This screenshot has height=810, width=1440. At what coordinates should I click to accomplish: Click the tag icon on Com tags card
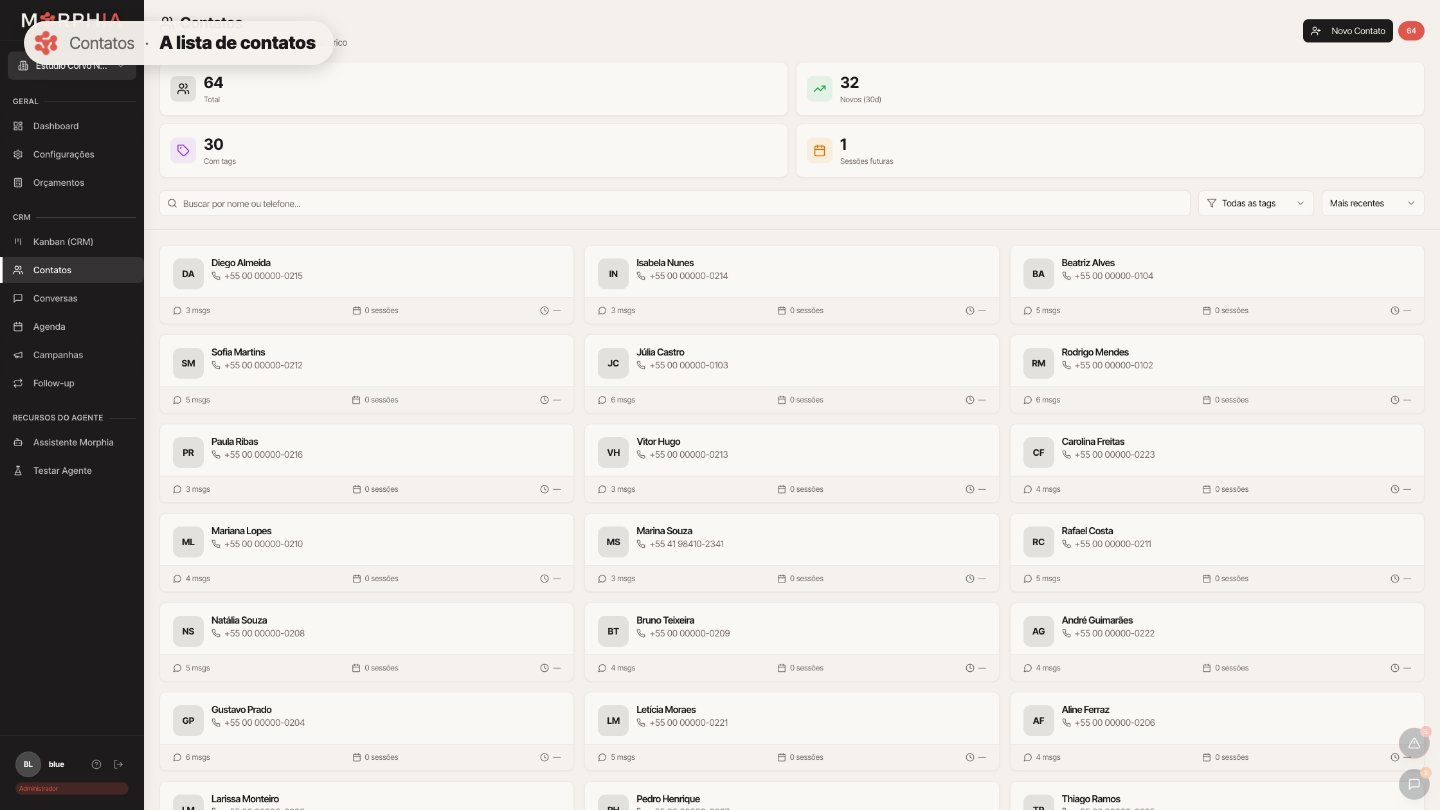[183, 151]
